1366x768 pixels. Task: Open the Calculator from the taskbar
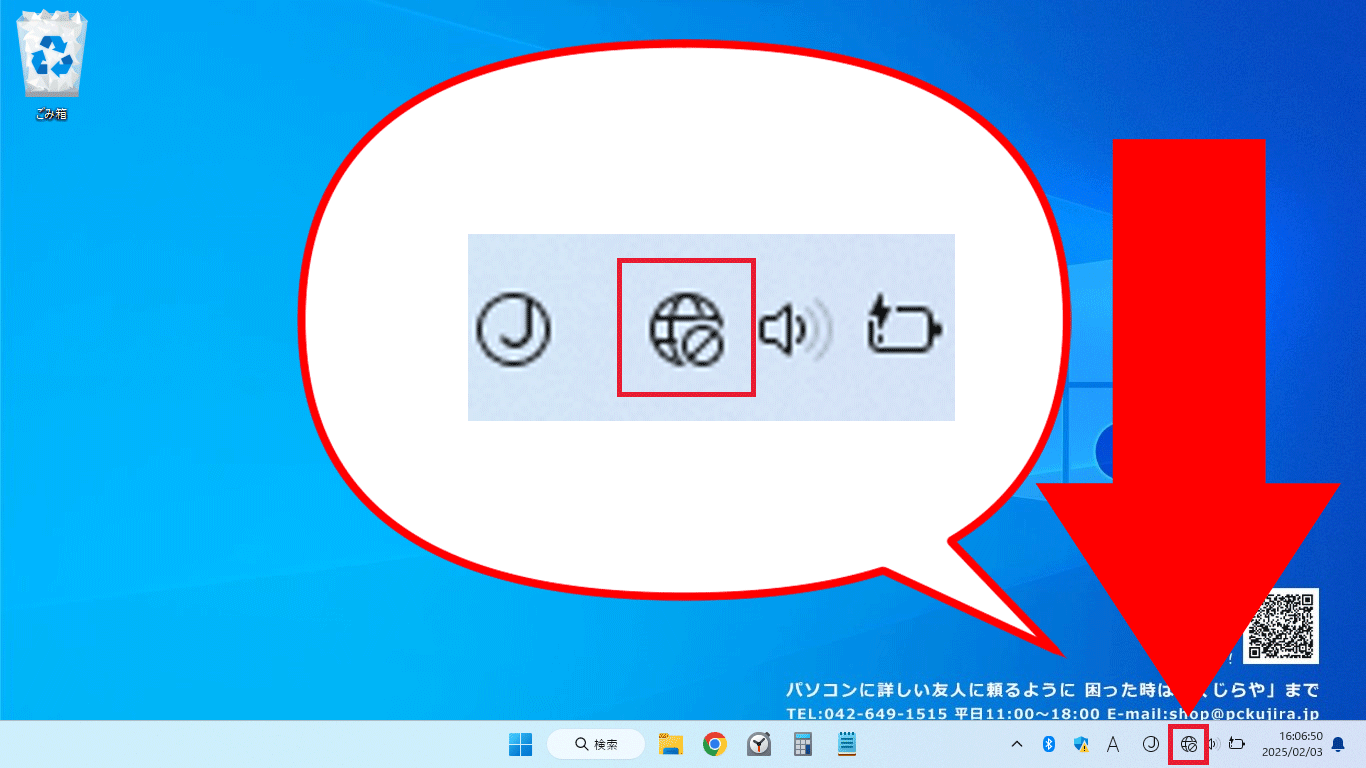[x=802, y=744]
